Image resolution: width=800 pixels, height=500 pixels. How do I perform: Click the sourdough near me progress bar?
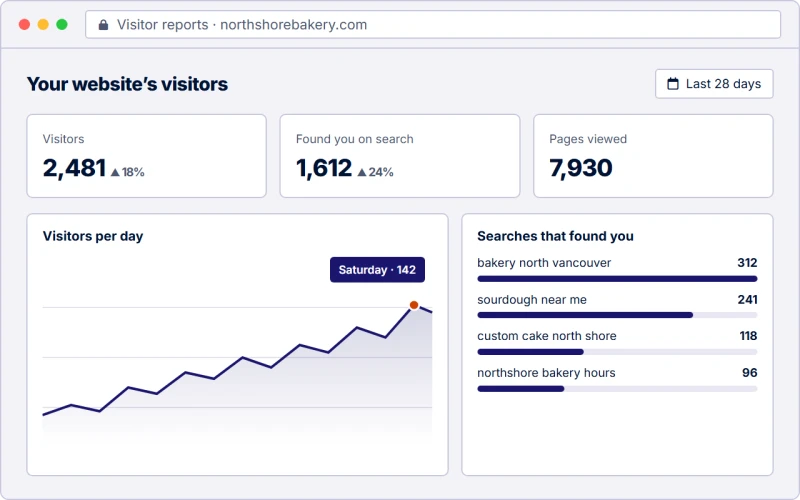pos(617,315)
